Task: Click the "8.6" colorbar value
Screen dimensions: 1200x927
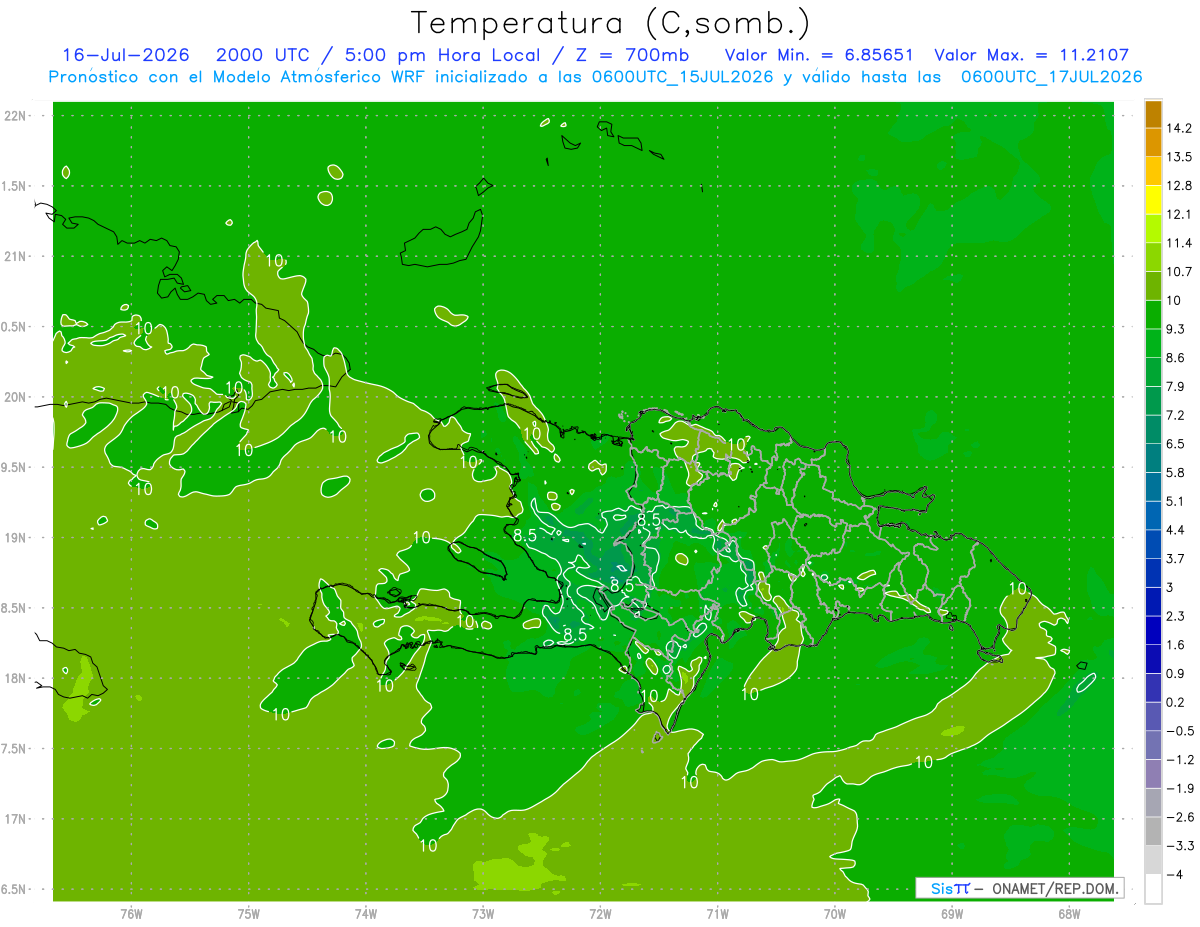Action: coord(1175,358)
